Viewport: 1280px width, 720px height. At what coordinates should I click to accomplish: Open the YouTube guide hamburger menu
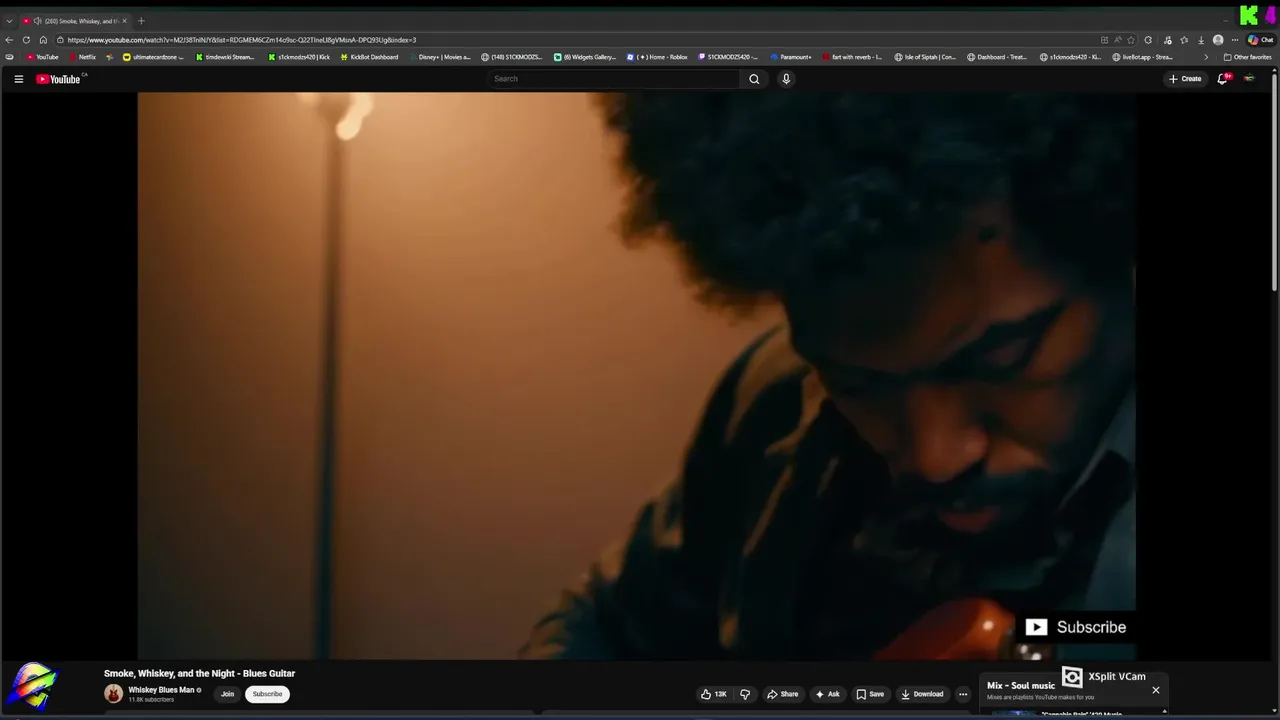(x=18, y=79)
